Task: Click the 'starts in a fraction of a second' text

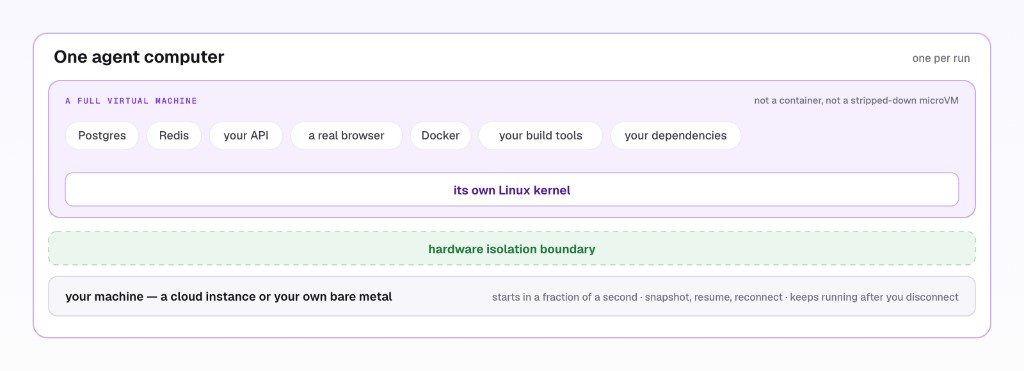Action: click(564, 297)
